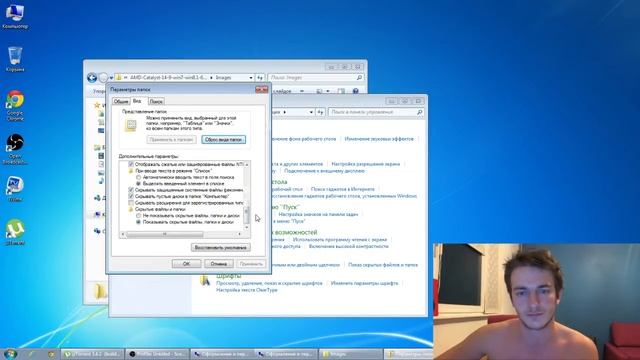640x360 pixels.
Task: Select 'Автоматически вводить текст в поле поиска' radio
Action: 138,177
